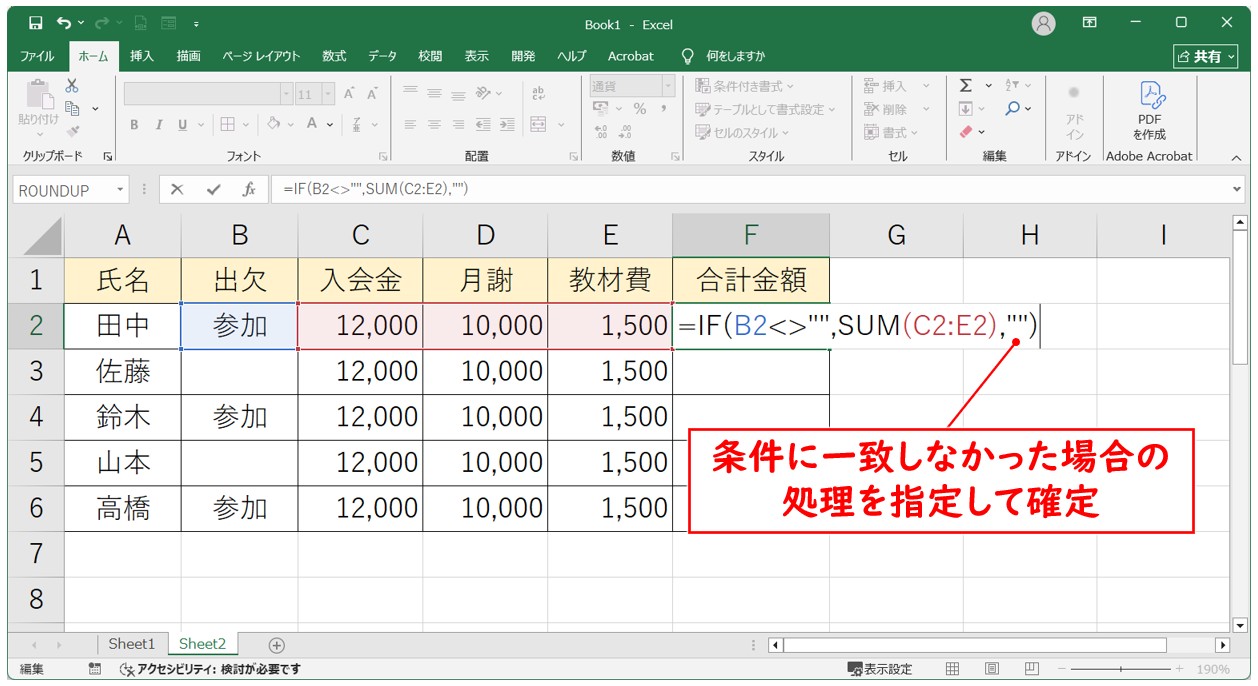Click the Create PDF Acrobat icon

tap(1149, 95)
